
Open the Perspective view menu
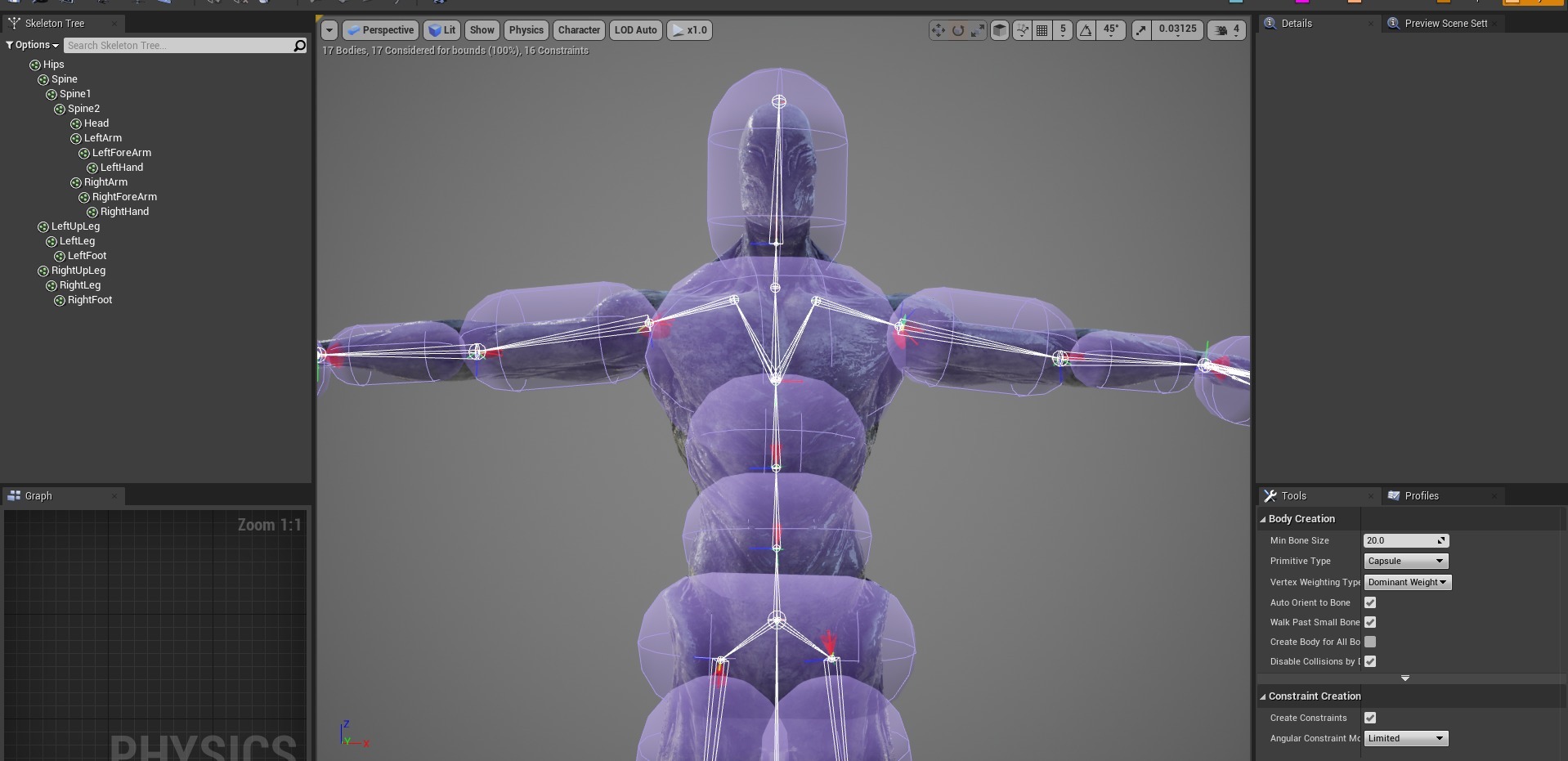click(x=380, y=30)
